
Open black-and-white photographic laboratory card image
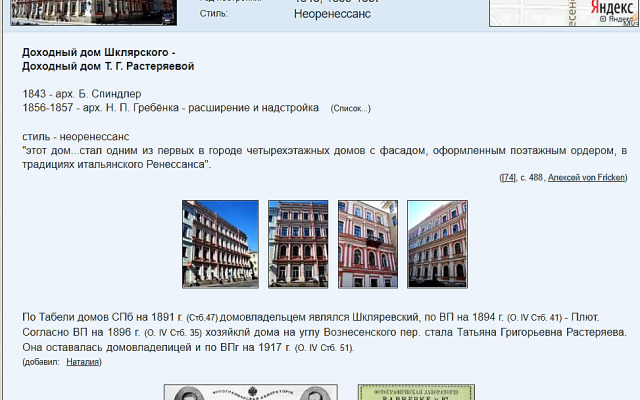[x=251, y=392]
